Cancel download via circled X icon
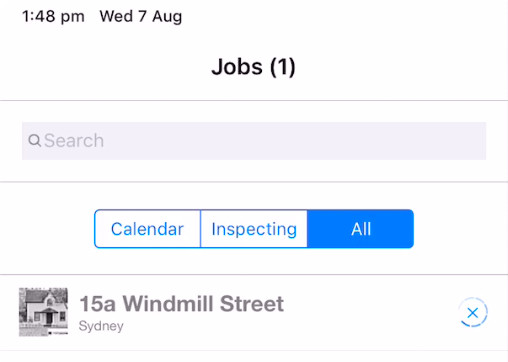Viewport: 508px width, 362px height. point(473,313)
